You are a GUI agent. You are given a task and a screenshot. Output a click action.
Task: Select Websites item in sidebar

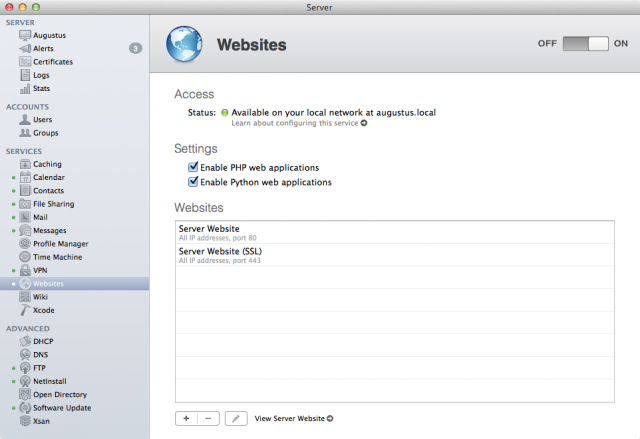click(x=75, y=284)
